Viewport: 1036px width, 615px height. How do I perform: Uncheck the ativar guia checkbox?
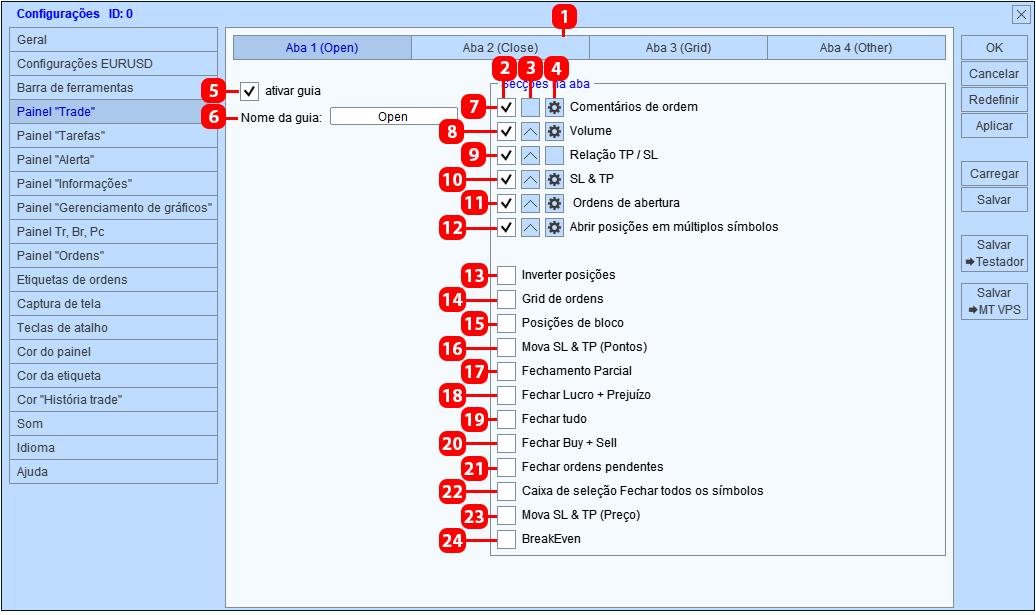coord(249,91)
